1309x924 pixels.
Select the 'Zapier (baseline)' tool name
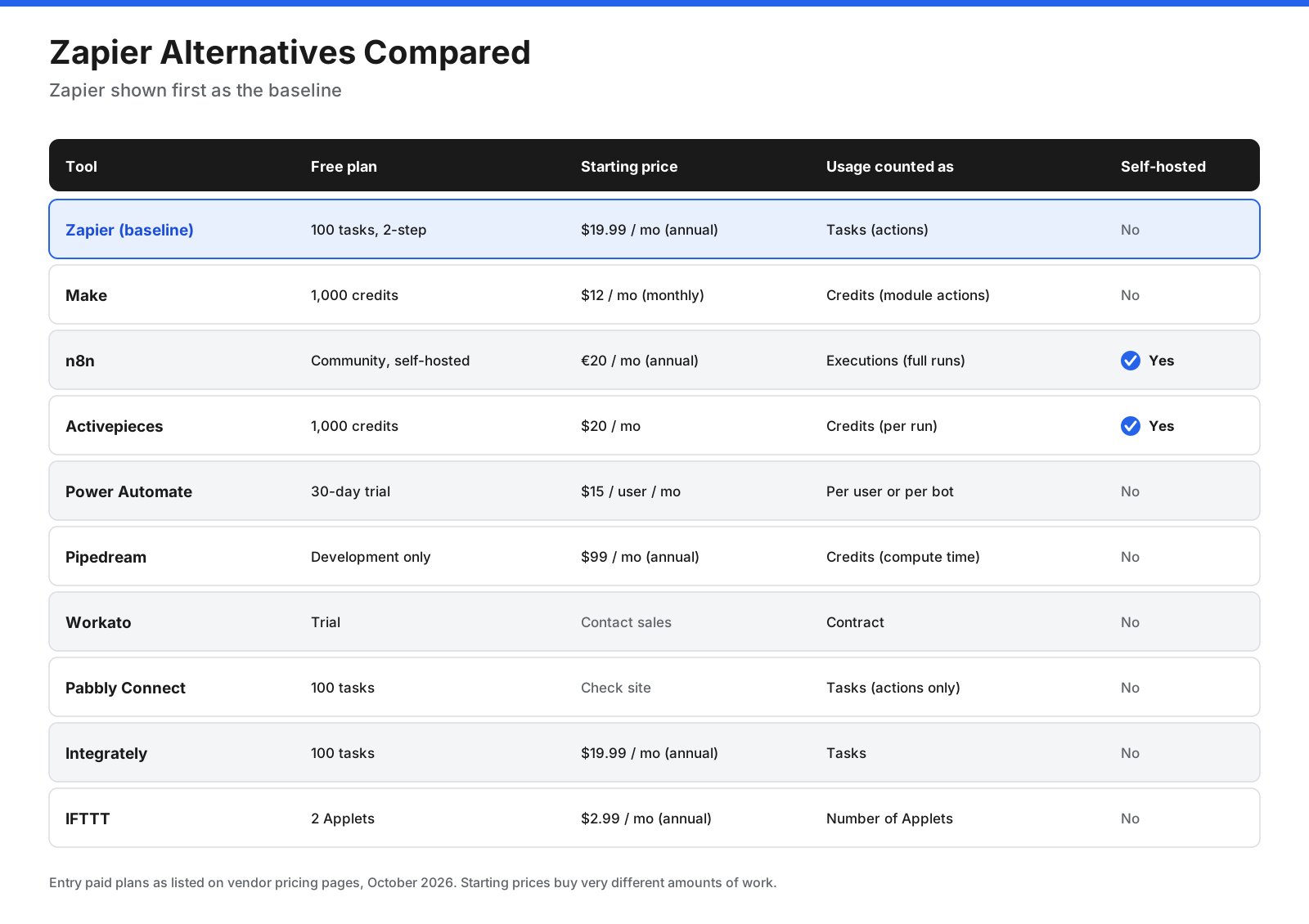[129, 230]
